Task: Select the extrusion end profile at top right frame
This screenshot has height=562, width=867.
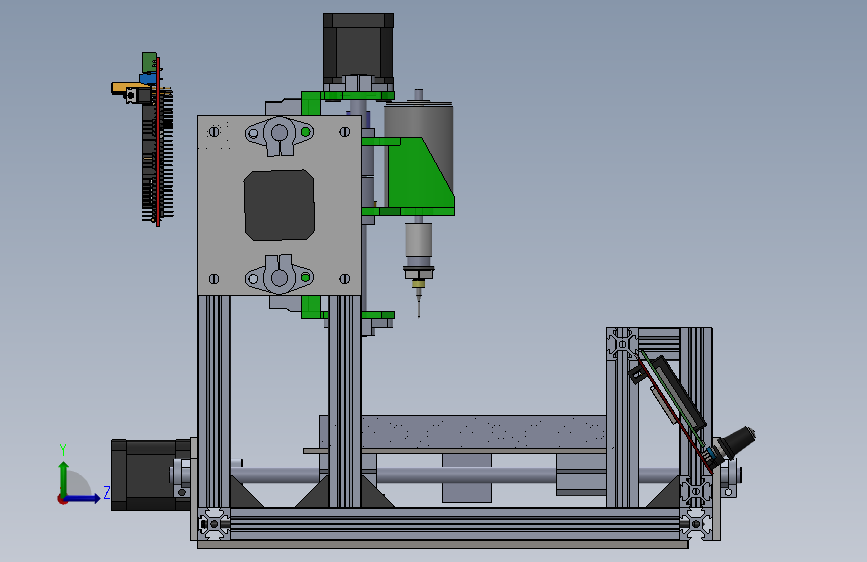Action: tap(622, 344)
